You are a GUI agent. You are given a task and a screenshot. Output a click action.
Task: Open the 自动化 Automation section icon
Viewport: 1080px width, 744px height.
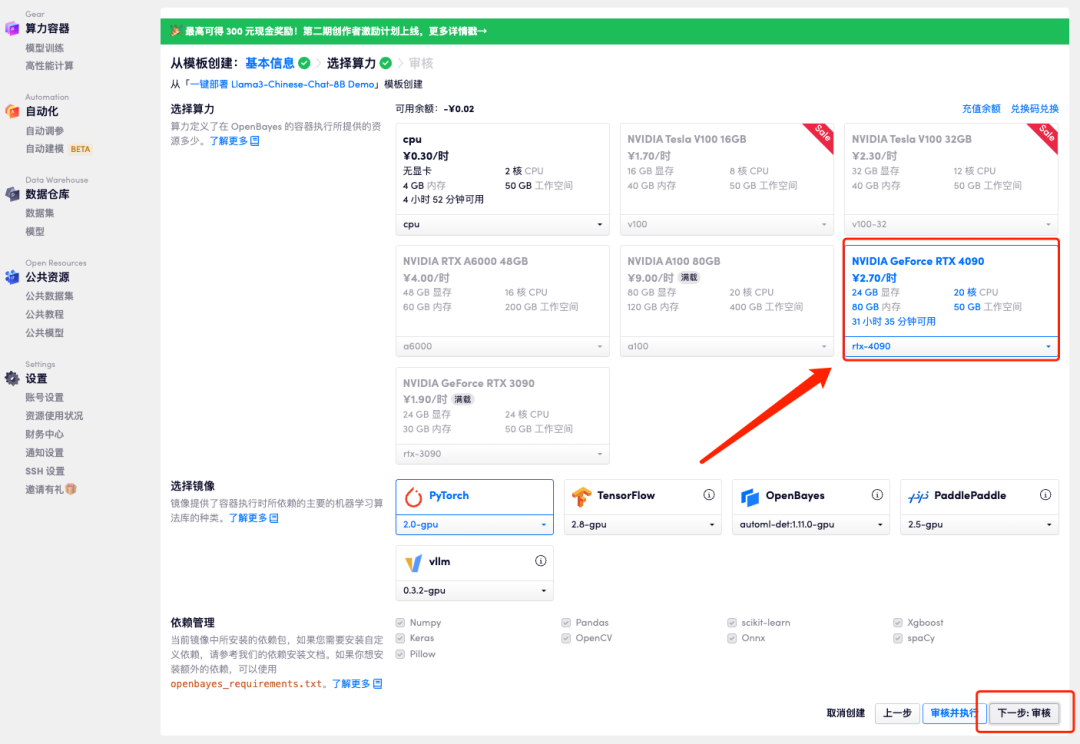pos(11,112)
